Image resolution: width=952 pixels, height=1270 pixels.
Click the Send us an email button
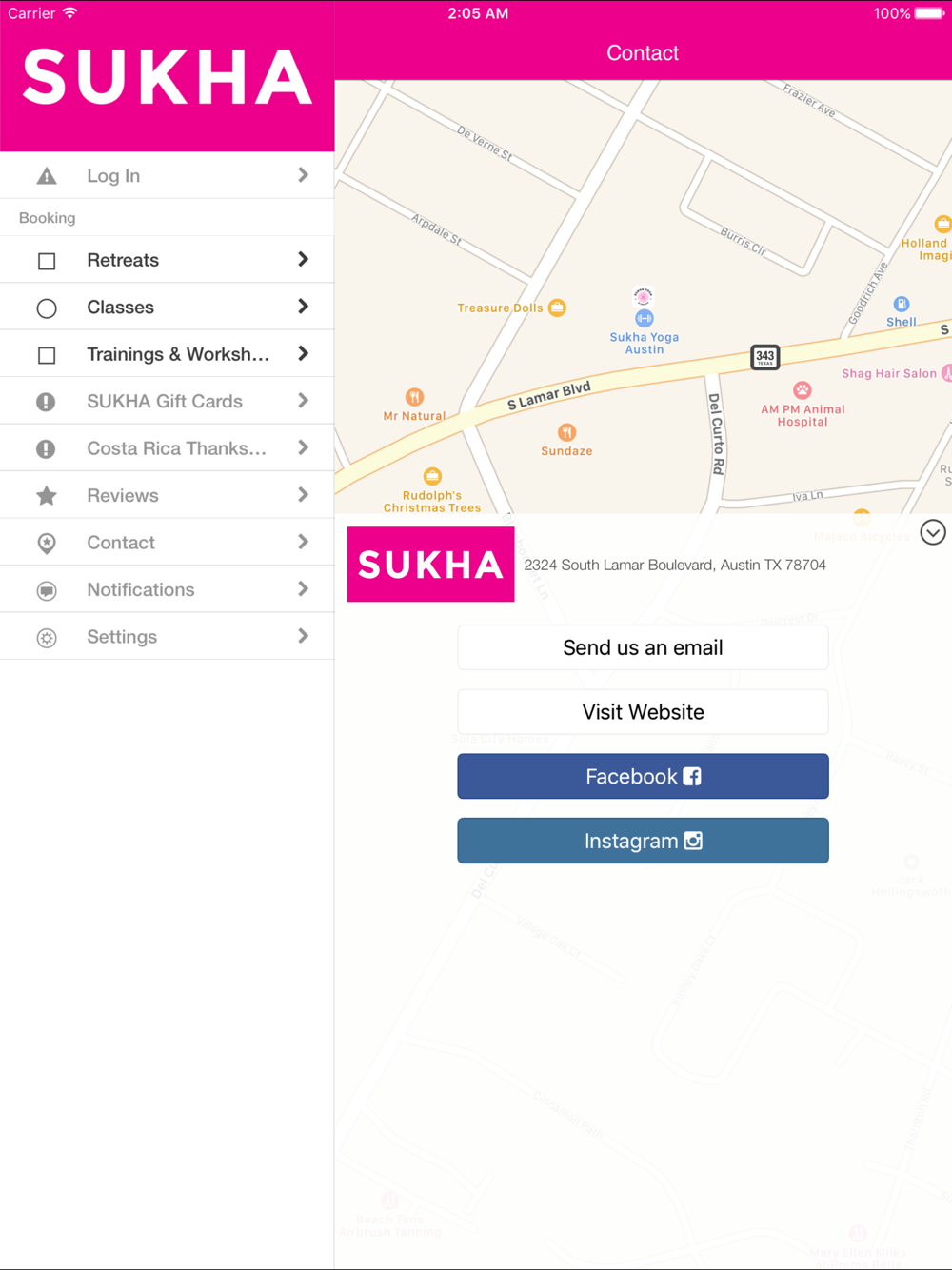pyautogui.click(x=643, y=647)
